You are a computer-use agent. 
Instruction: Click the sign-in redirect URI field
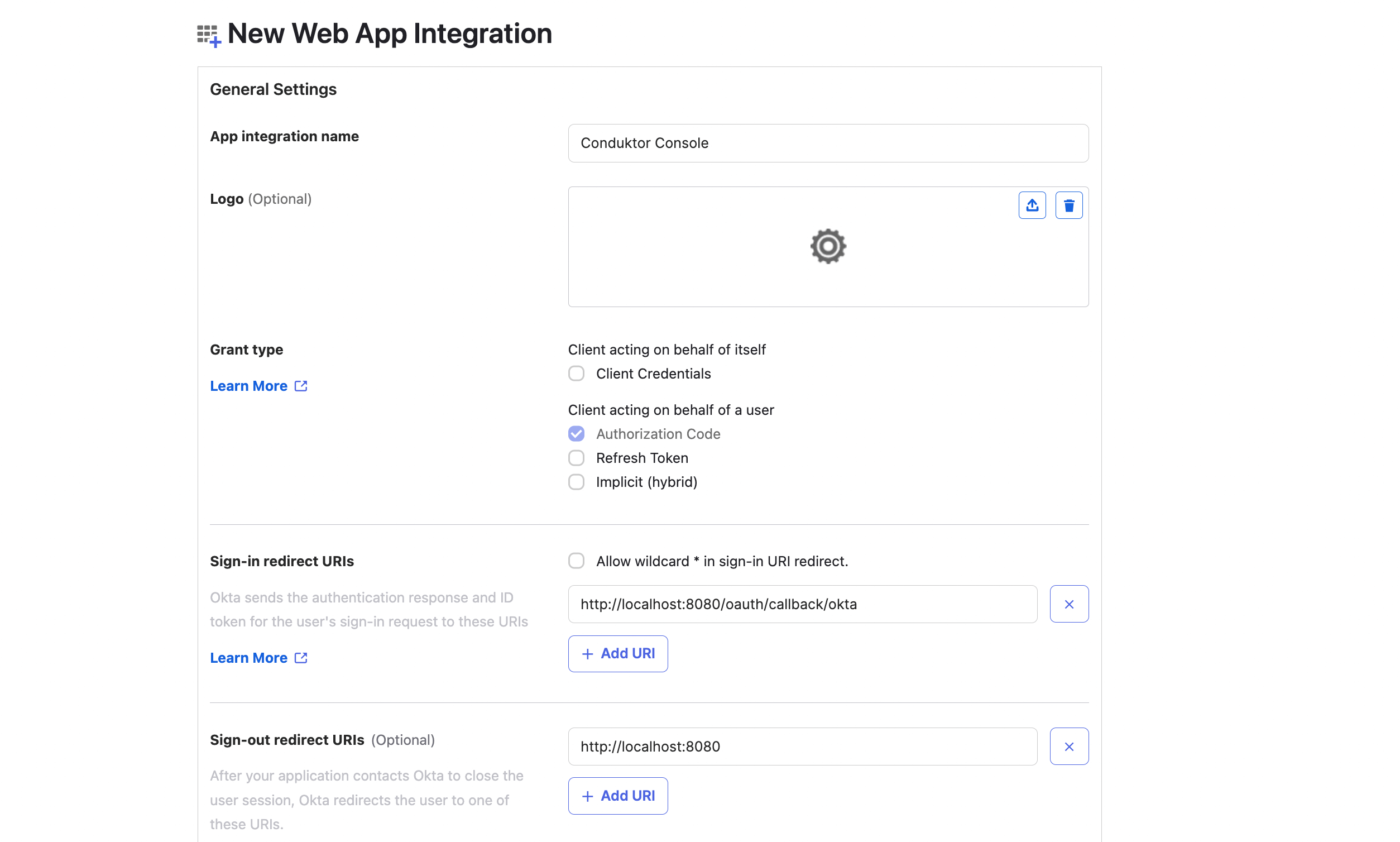pyautogui.click(x=803, y=604)
